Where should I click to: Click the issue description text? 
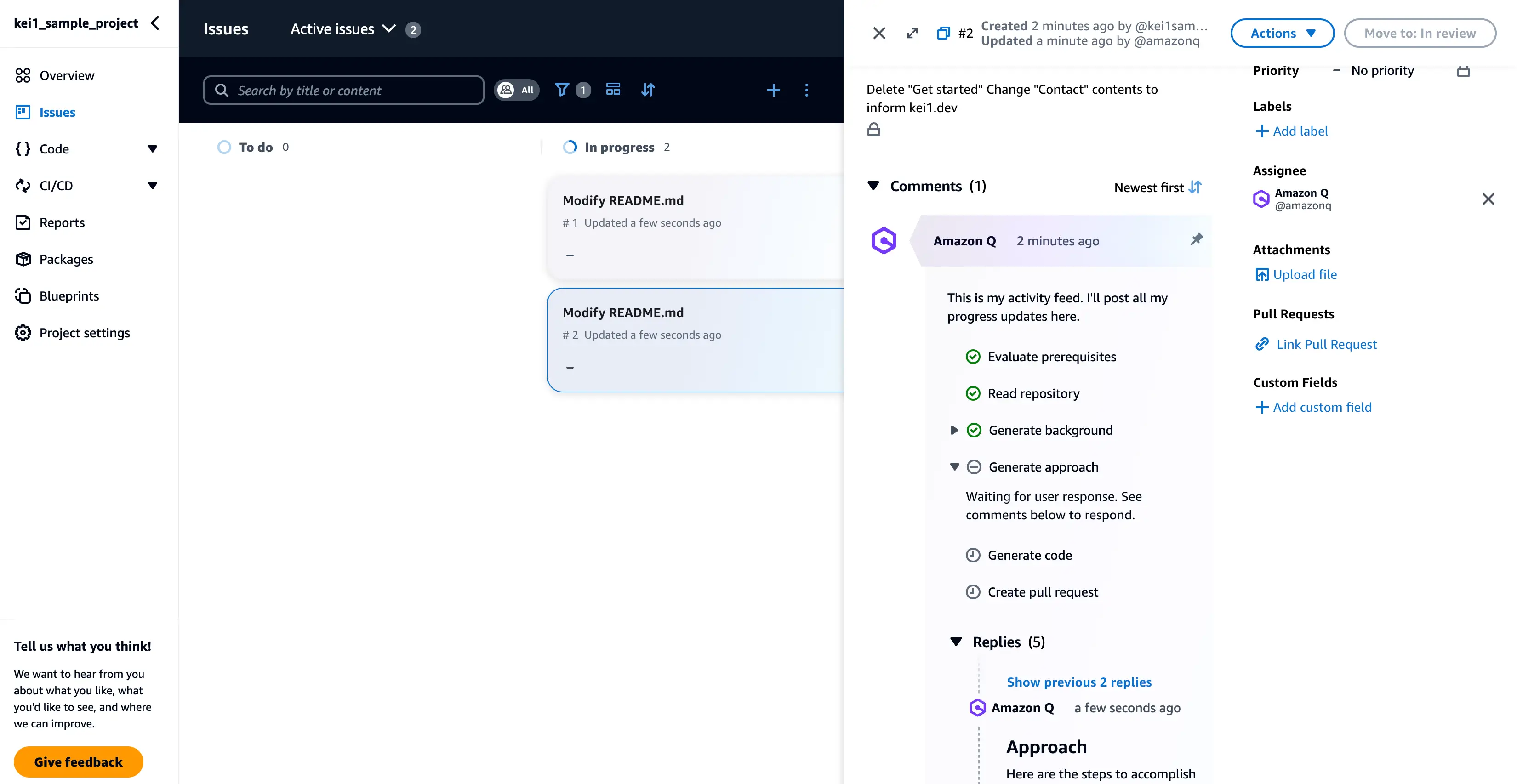pos(1012,98)
